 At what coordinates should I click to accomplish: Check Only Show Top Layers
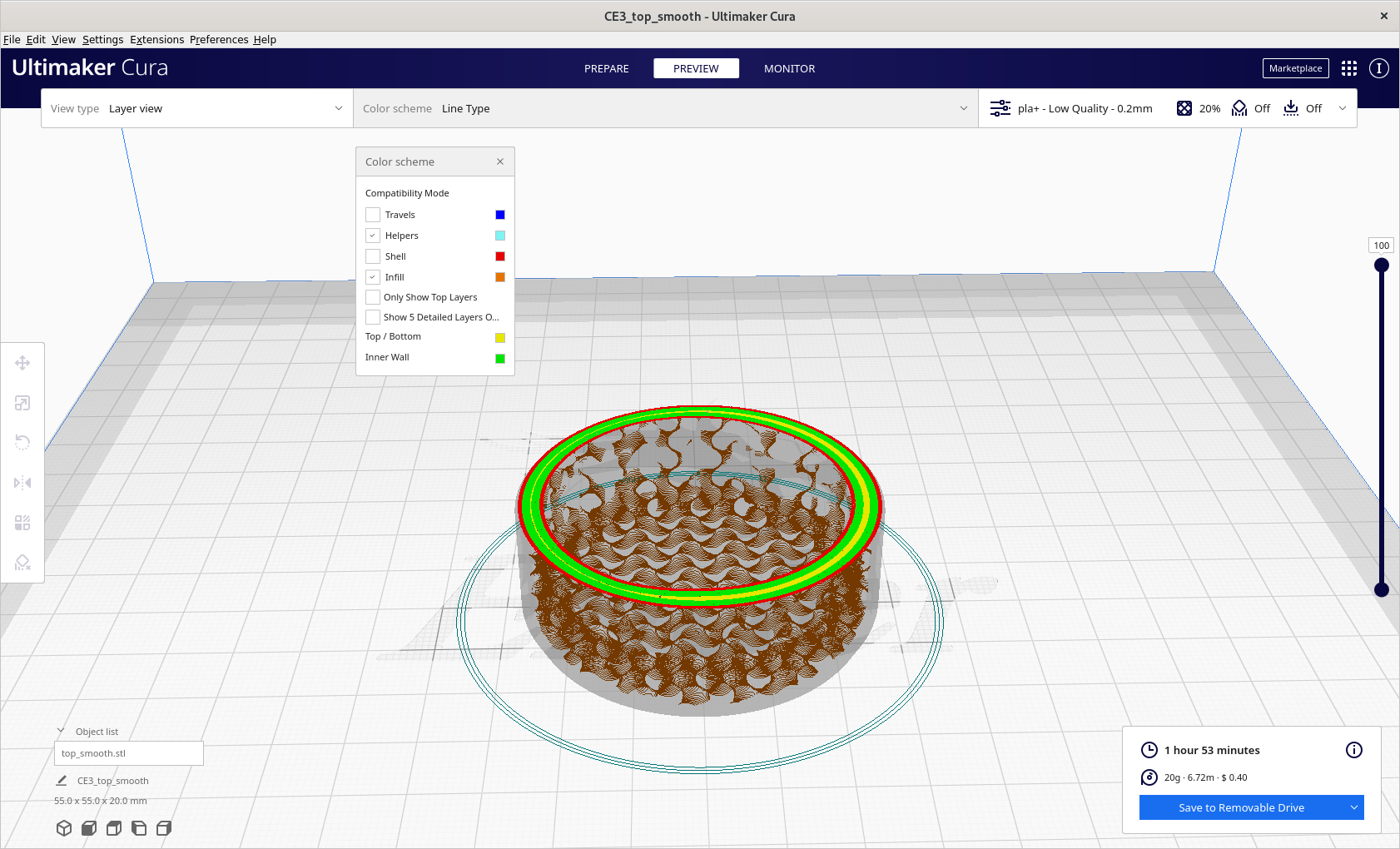coord(373,297)
